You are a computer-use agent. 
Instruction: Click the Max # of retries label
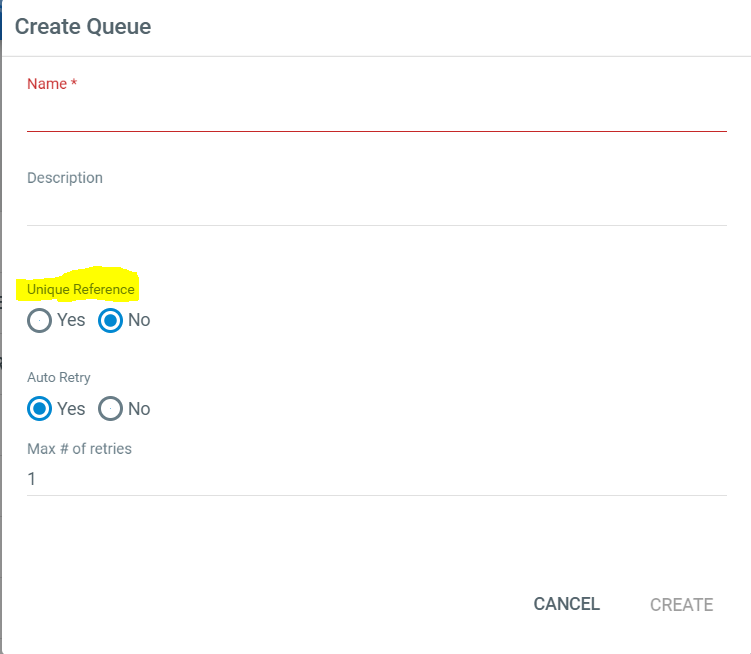click(79, 448)
